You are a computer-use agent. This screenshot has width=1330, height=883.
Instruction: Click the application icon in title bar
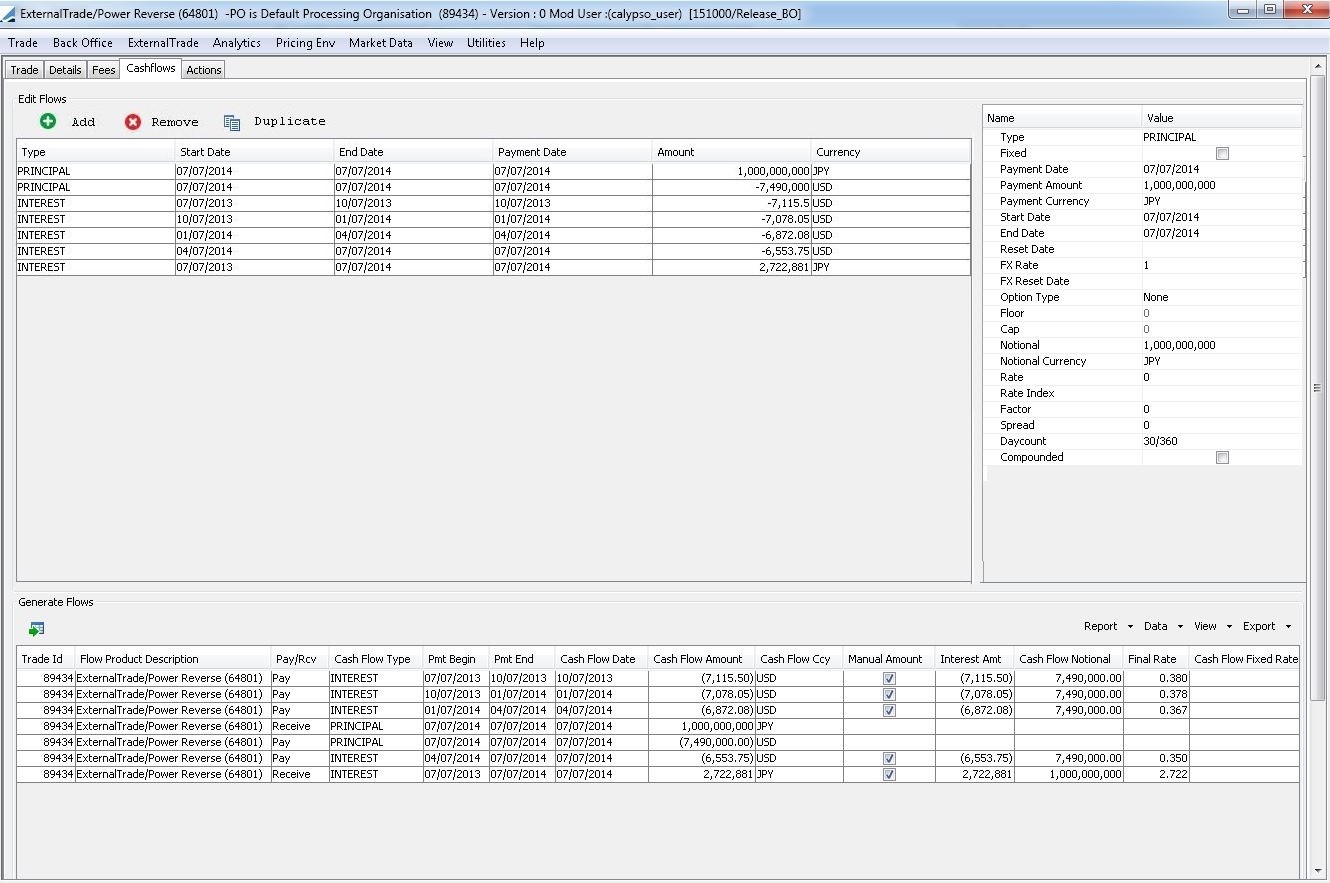[9, 14]
